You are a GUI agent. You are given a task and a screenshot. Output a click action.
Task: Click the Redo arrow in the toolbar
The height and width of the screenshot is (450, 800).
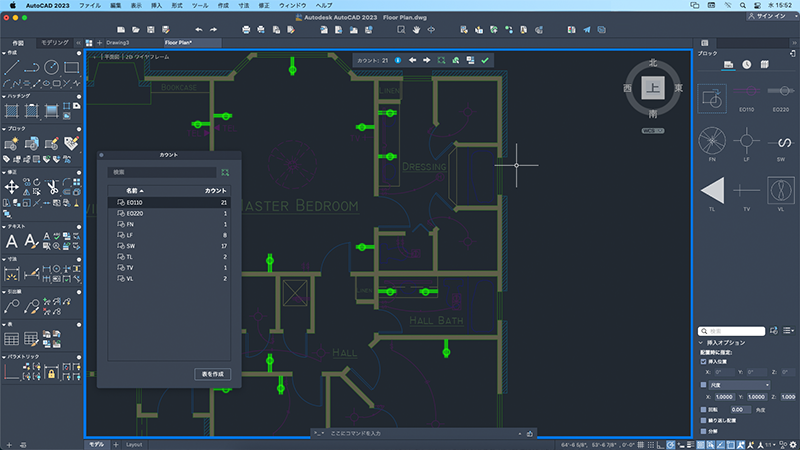[x=213, y=30]
